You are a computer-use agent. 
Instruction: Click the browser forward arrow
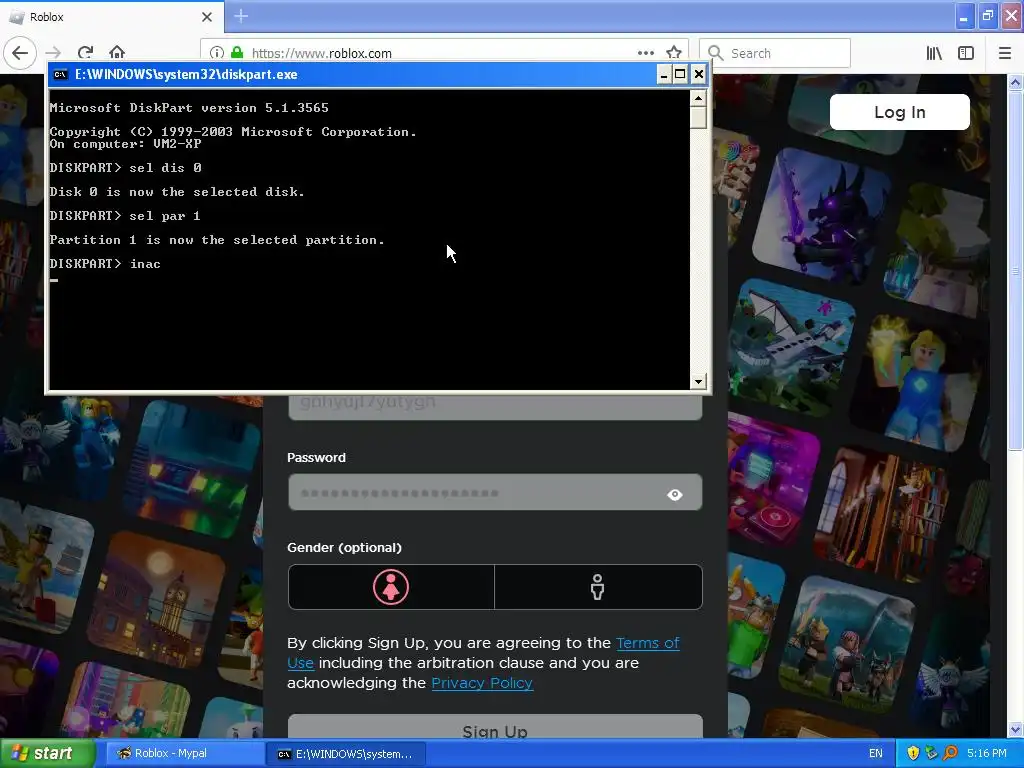(53, 53)
